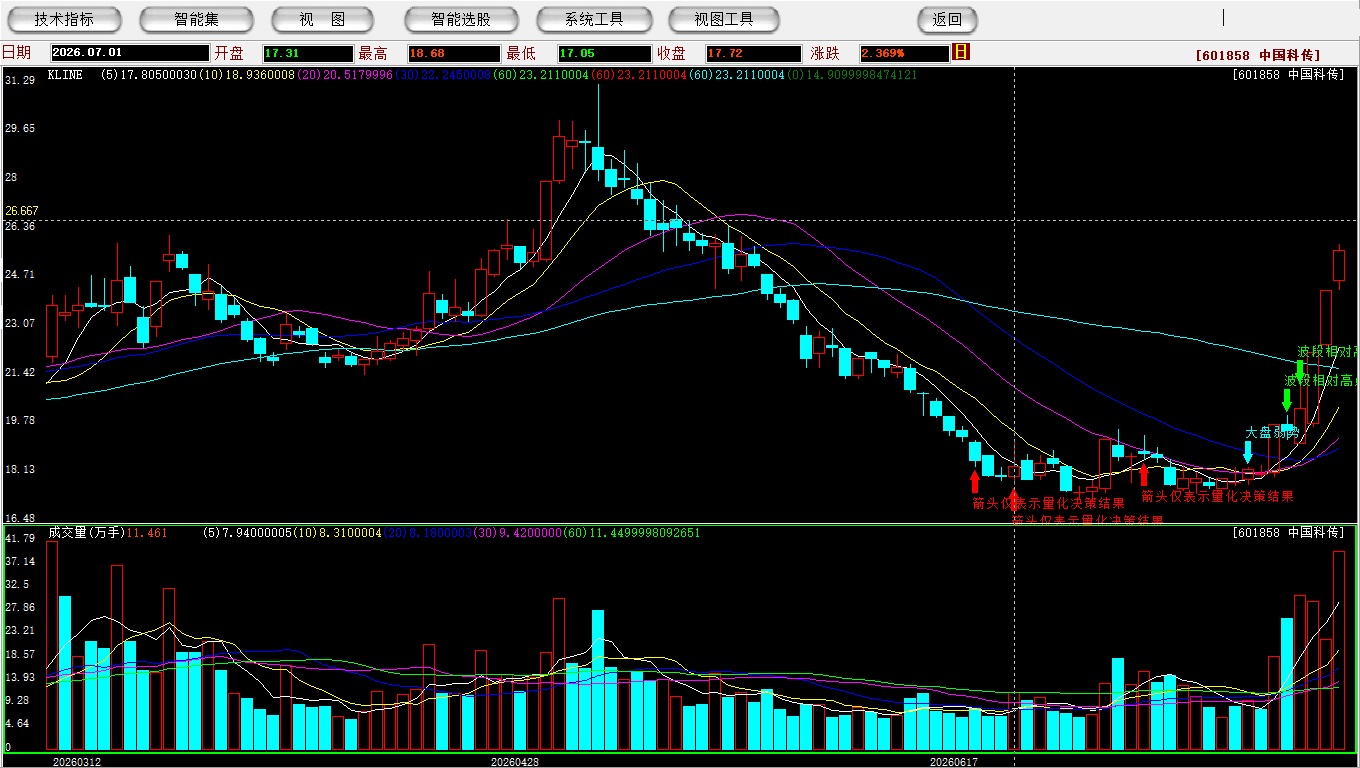The image size is (1360, 768).
Task: Click the 31.29 price axis label
Action: click(x=21, y=80)
